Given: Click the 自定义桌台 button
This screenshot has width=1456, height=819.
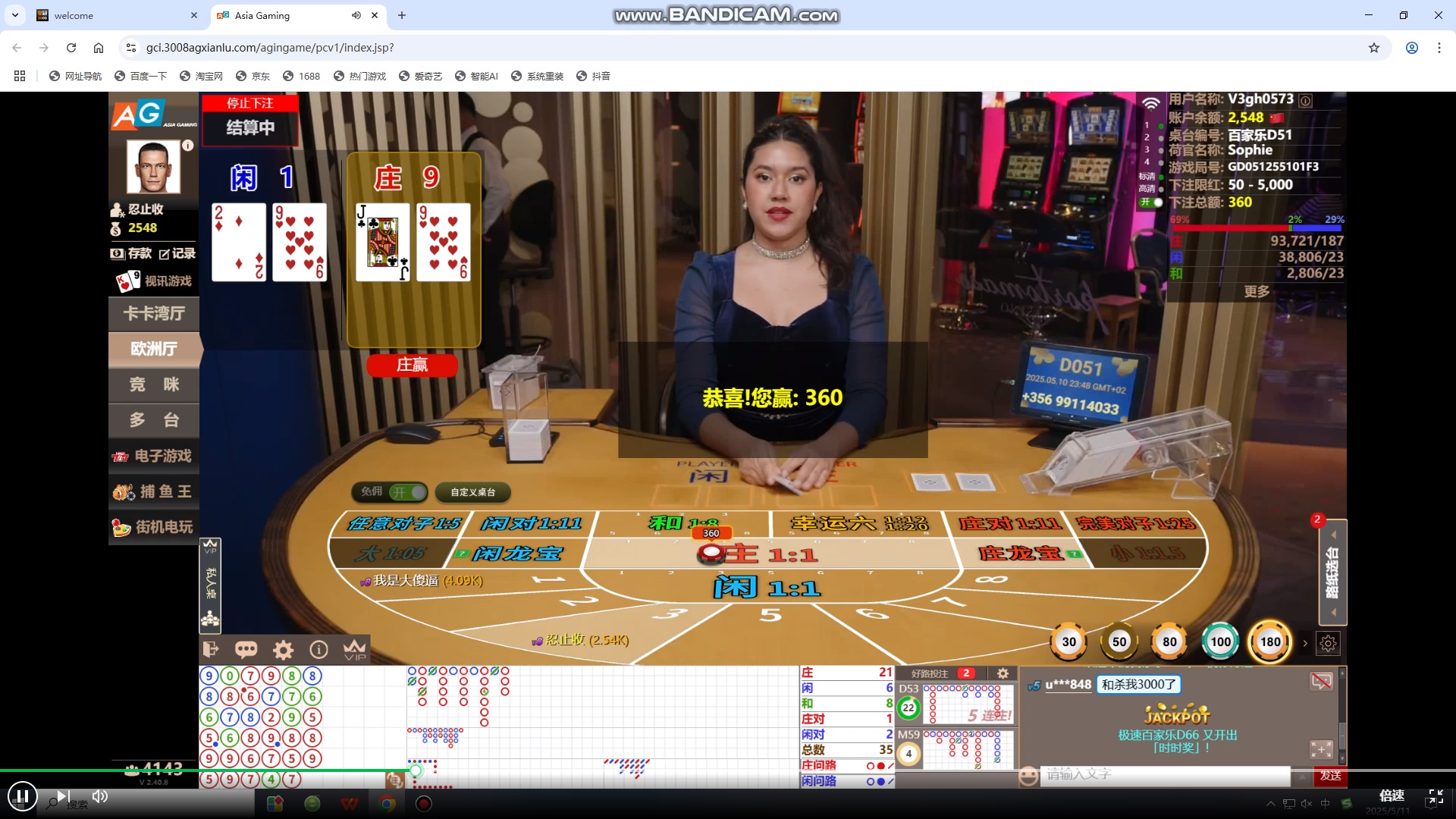Looking at the screenshot, I should pos(472,492).
